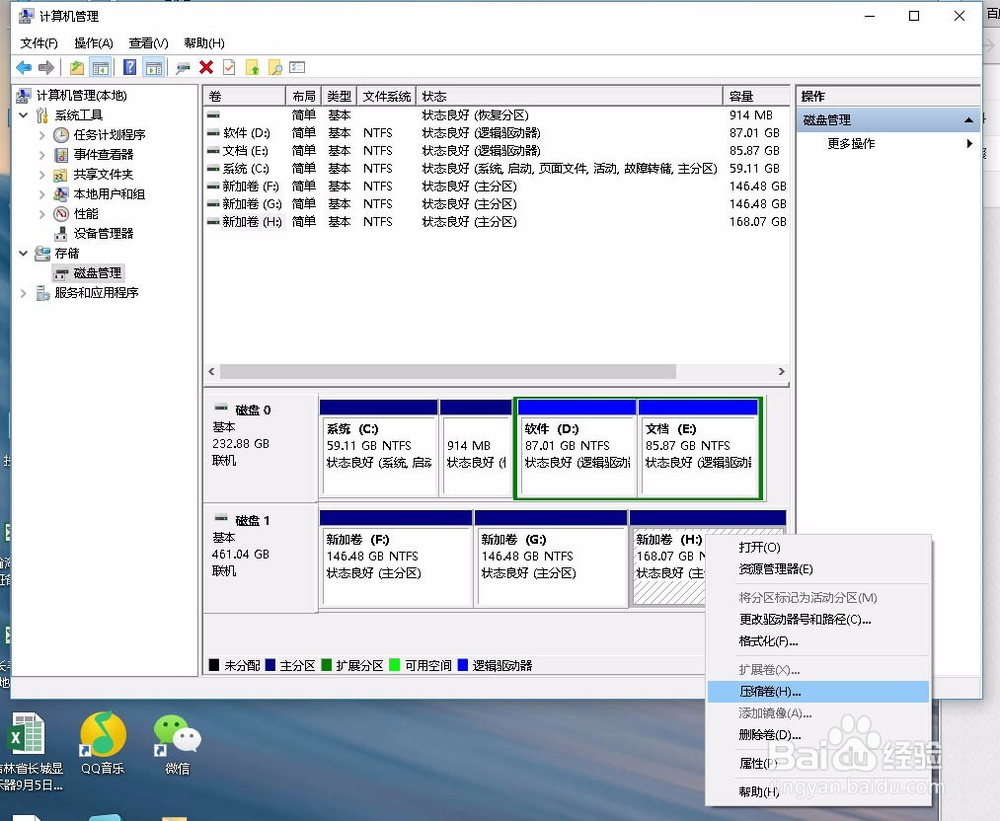Click the Forward navigation arrow
Image resolution: width=1000 pixels, height=821 pixels.
tap(46, 67)
